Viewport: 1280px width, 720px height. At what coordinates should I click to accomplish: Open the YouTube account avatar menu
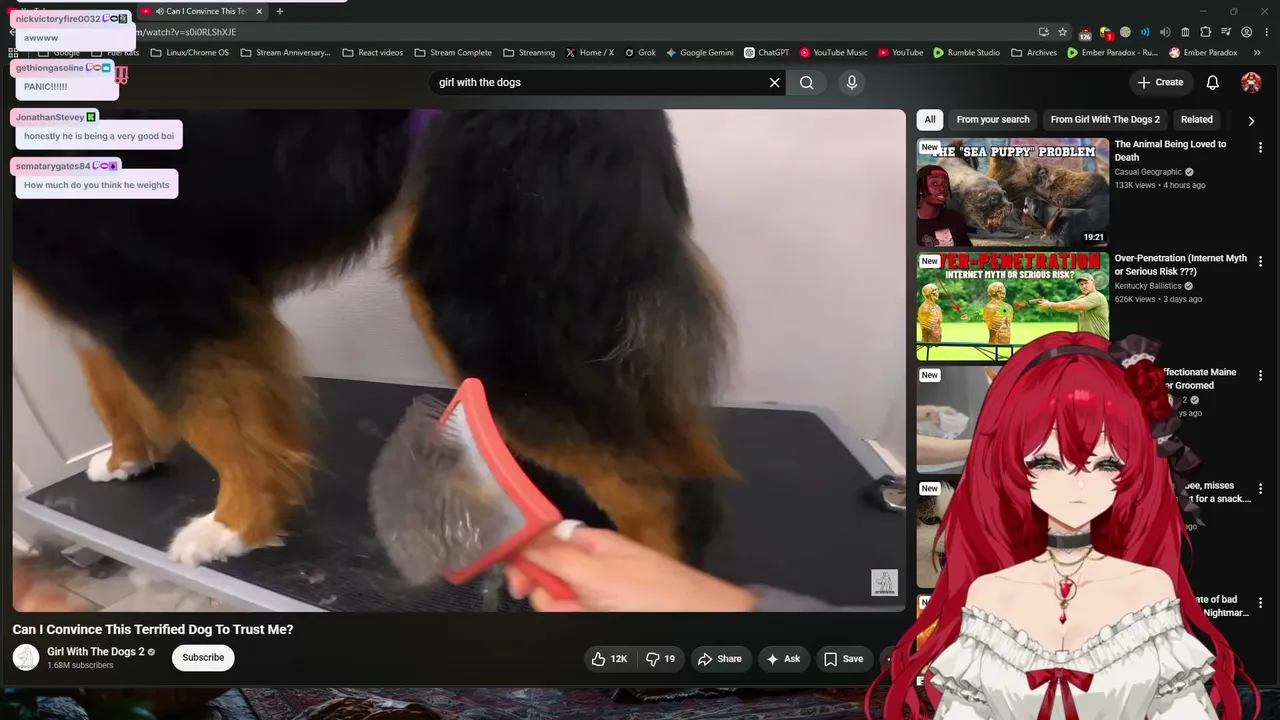[x=1251, y=83]
